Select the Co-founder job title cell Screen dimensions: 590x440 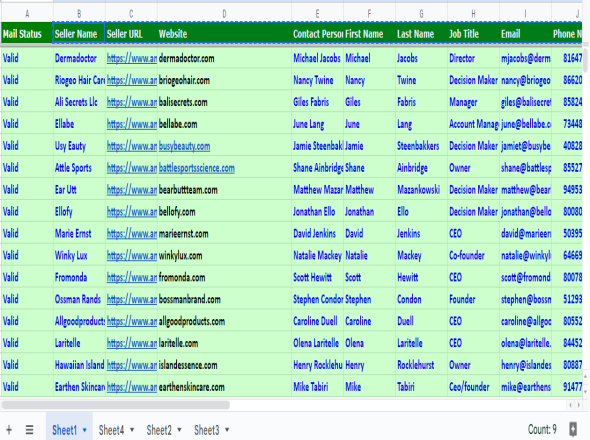coord(473,255)
